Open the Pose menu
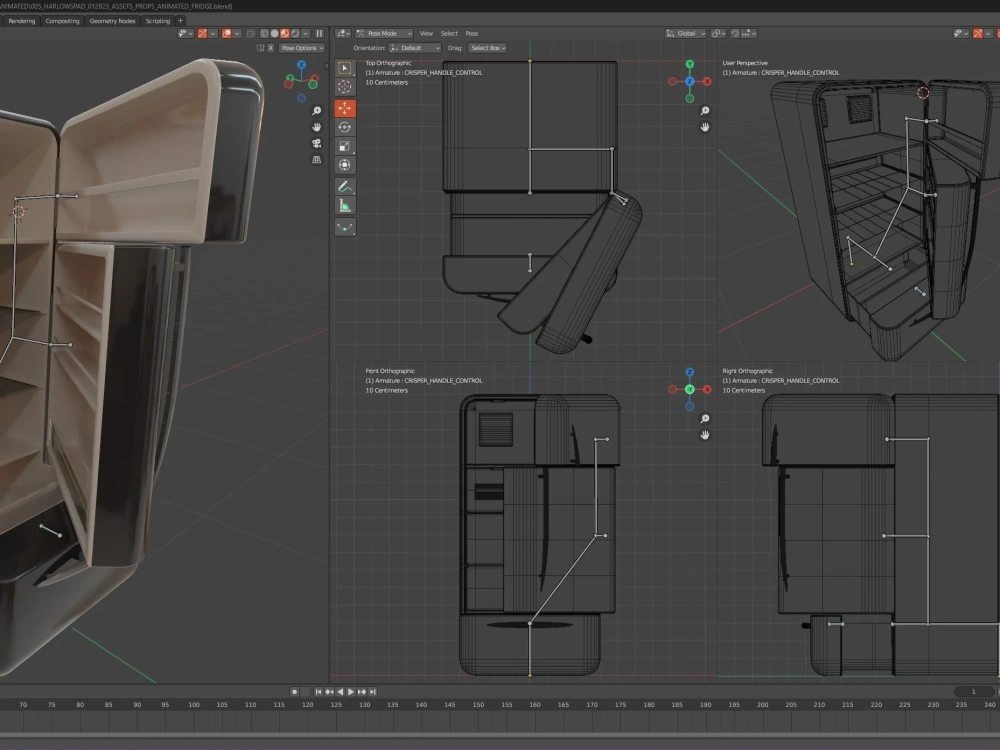The width and height of the screenshot is (1000, 750). 471,33
